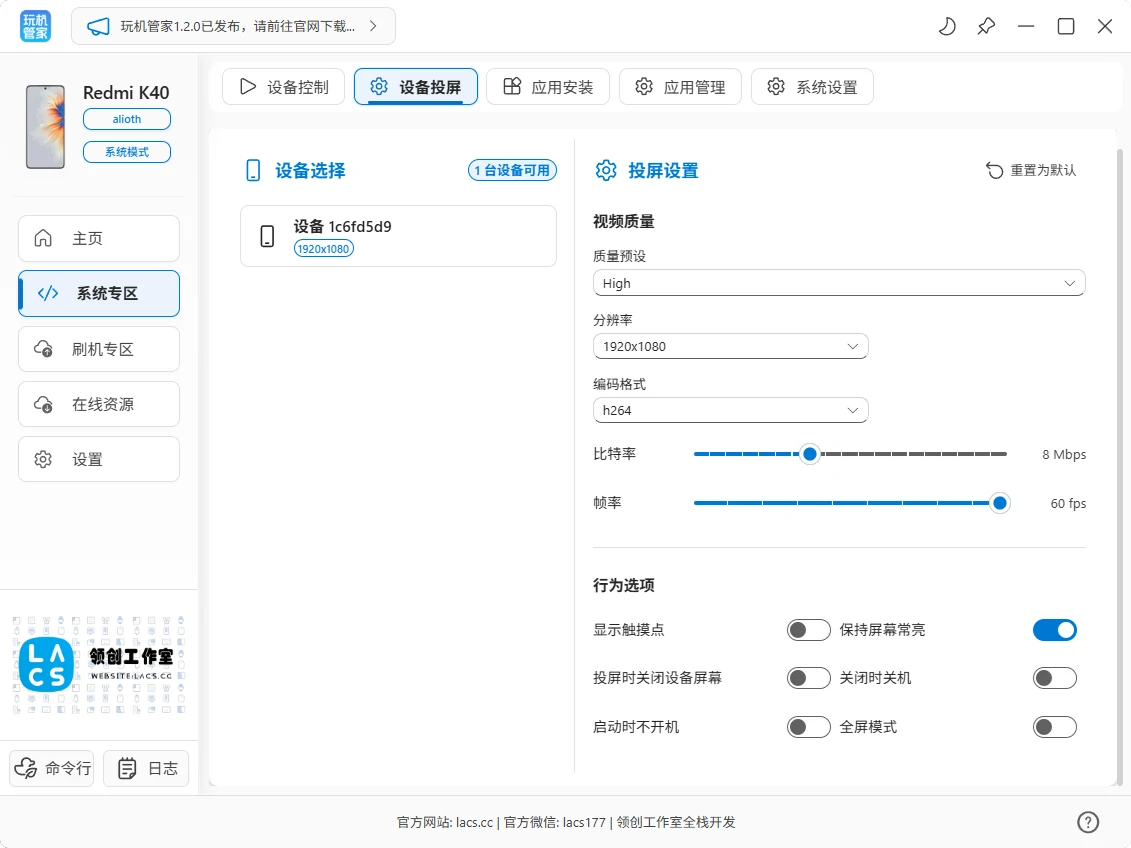The width and height of the screenshot is (1131, 848).
Task: Disable the 保持屏幕常亮 switch
Action: click(1054, 630)
